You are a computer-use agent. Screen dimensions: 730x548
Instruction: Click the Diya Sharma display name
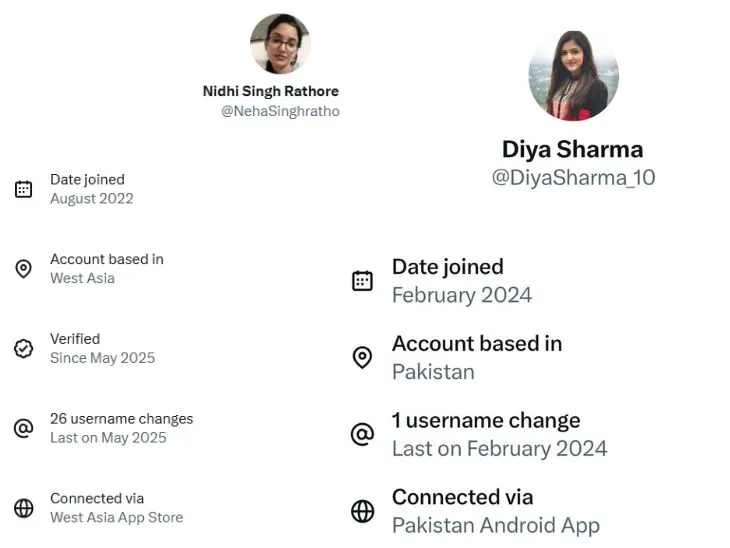point(573,149)
